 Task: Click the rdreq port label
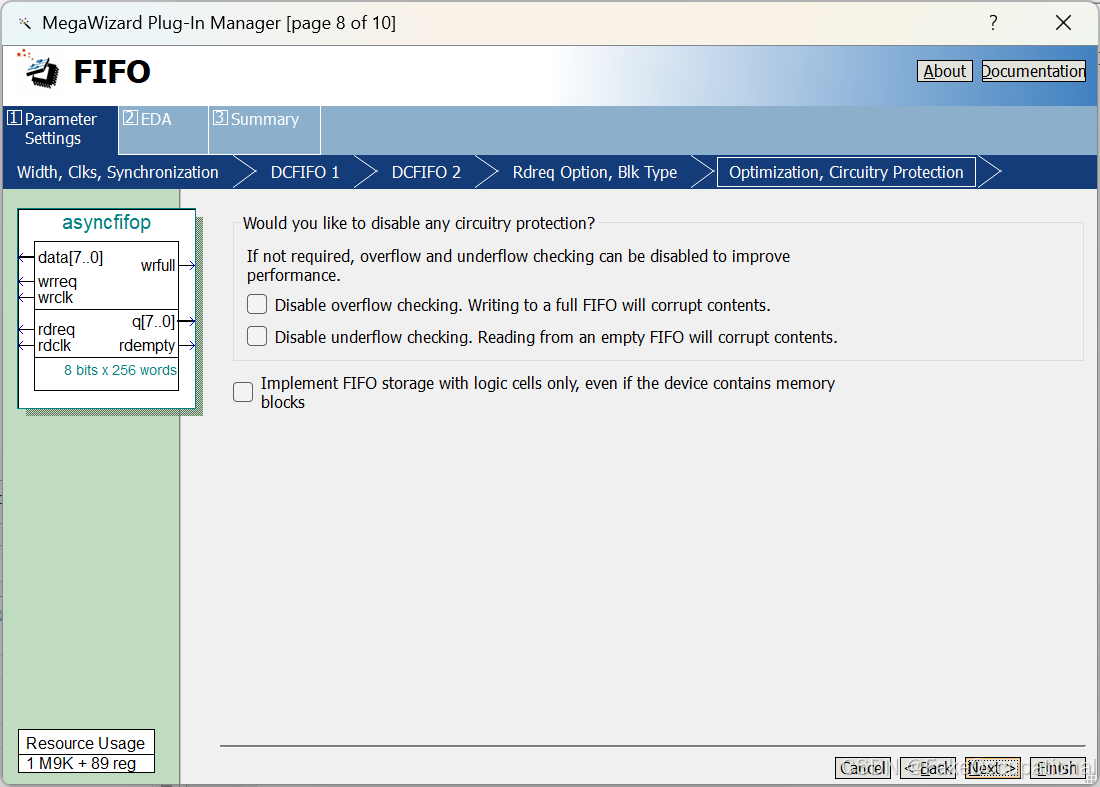pos(56,329)
